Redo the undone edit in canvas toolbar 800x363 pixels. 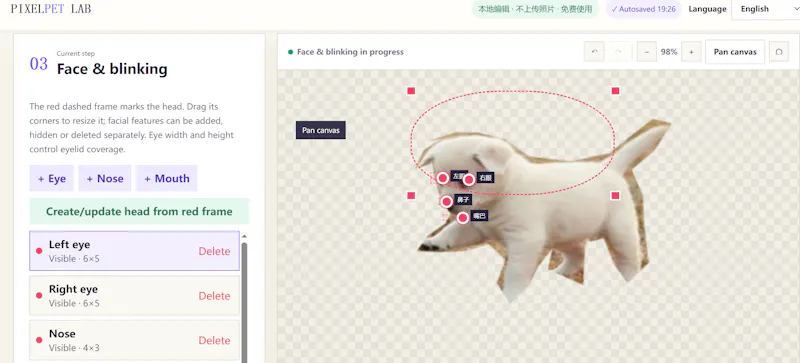pyautogui.click(x=618, y=52)
